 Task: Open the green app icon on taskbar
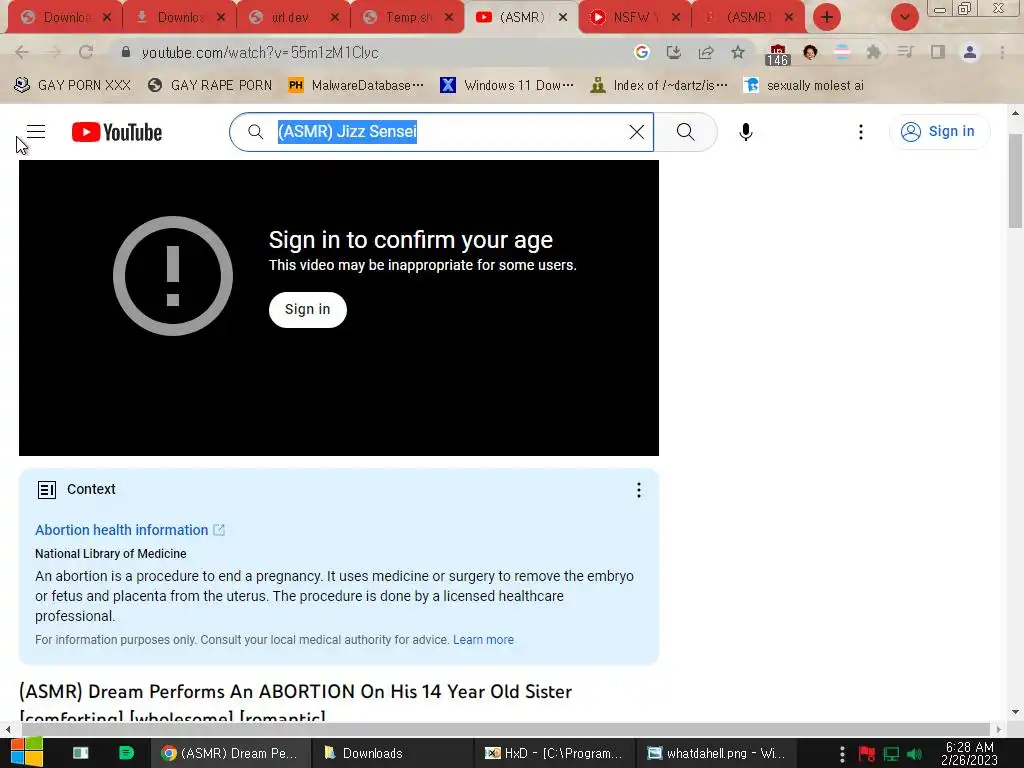click(x=126, y=753)
